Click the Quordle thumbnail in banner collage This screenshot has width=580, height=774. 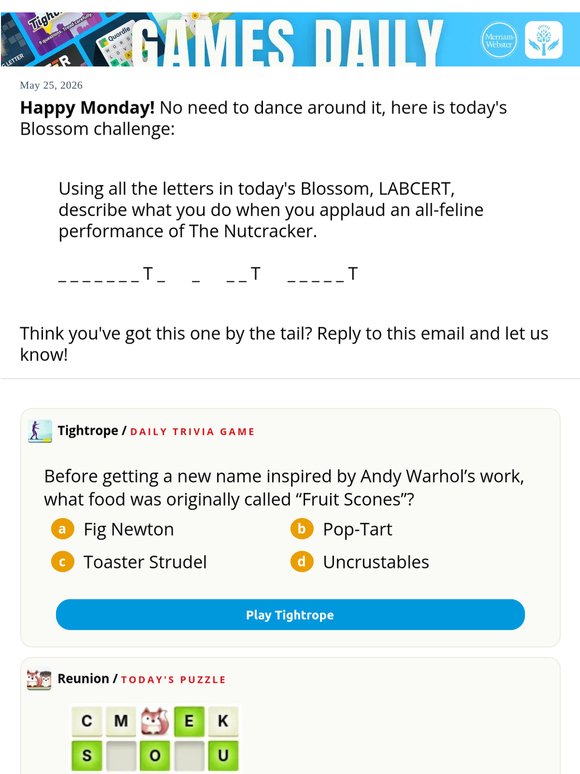116,44
